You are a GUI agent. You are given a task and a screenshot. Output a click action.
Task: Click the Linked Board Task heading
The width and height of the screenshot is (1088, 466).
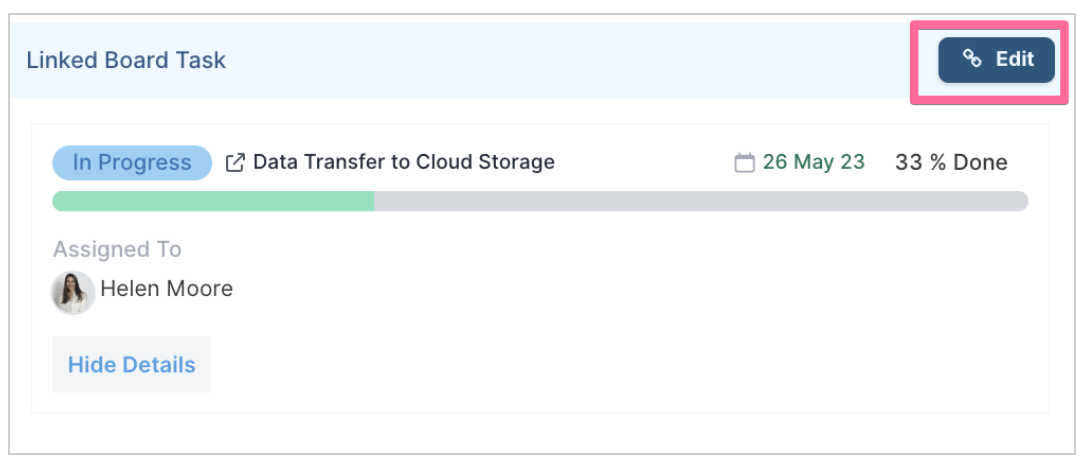(x=126, y=60)
